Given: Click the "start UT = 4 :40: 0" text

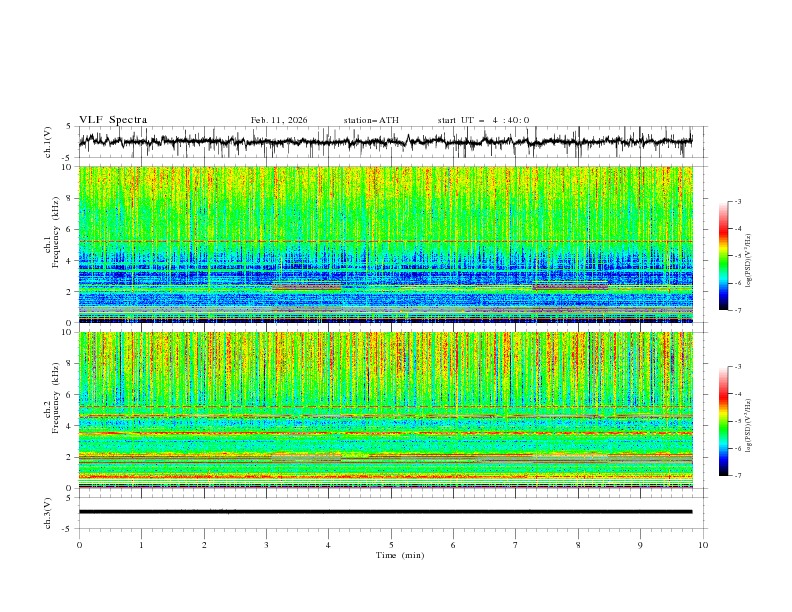Looking at the screenshot, I should [x=483, y=120].
